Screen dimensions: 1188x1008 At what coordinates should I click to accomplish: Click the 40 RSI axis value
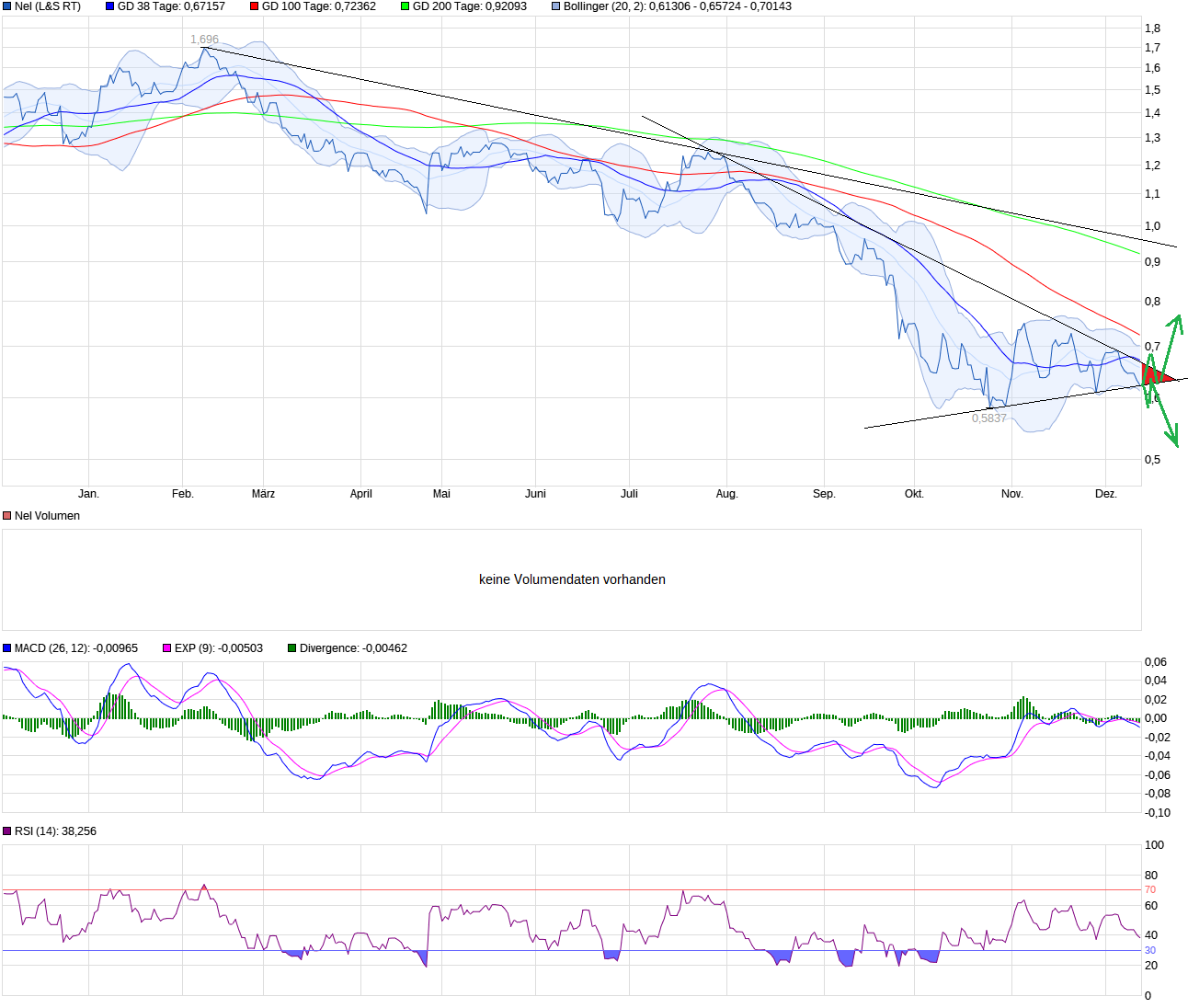point(1150,935)
